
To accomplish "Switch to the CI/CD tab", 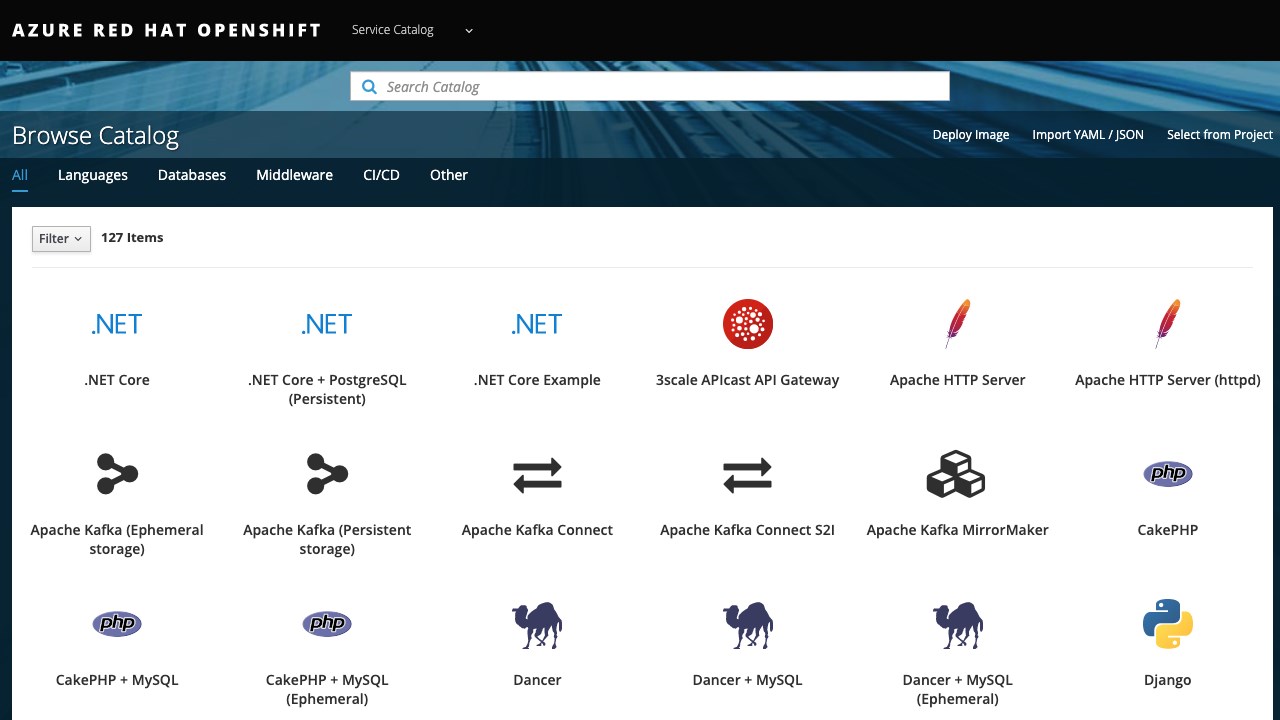I will coord(381,175).
